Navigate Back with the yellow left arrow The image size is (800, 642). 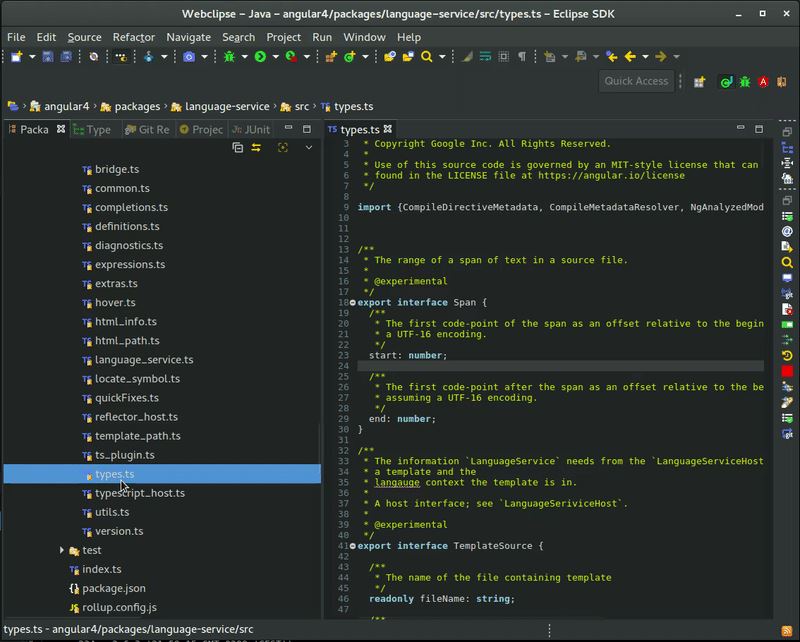(631, 57)
